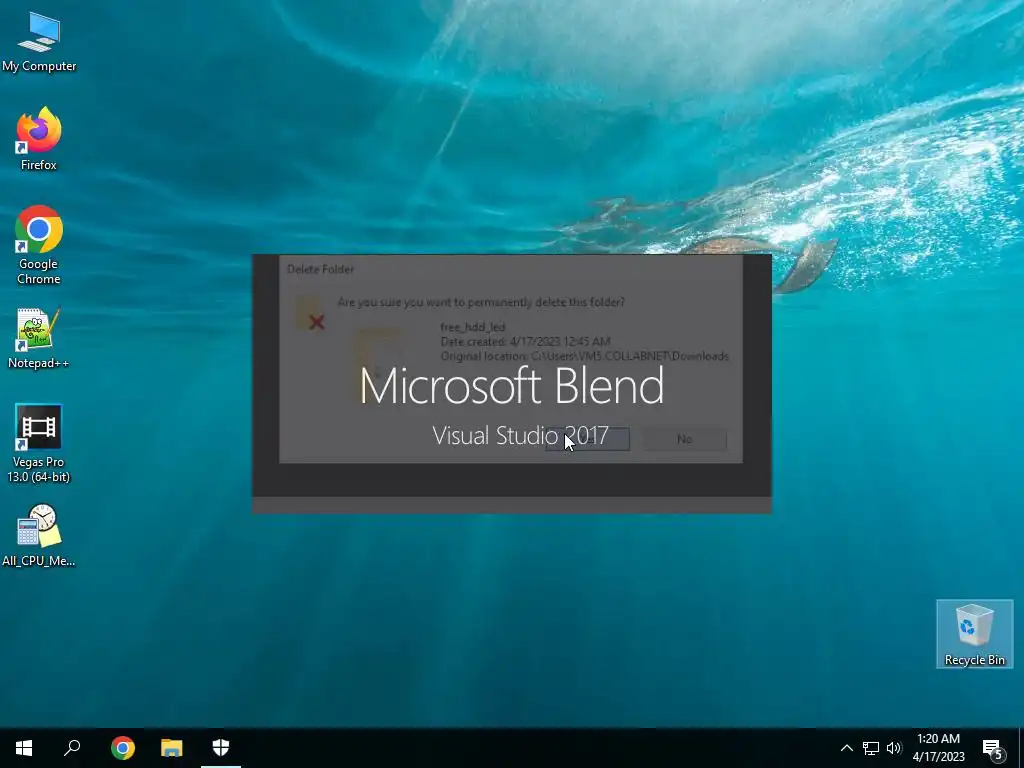Show hidden system tray icons
This screenshot has height=768, width=1024.
(846, 748)
